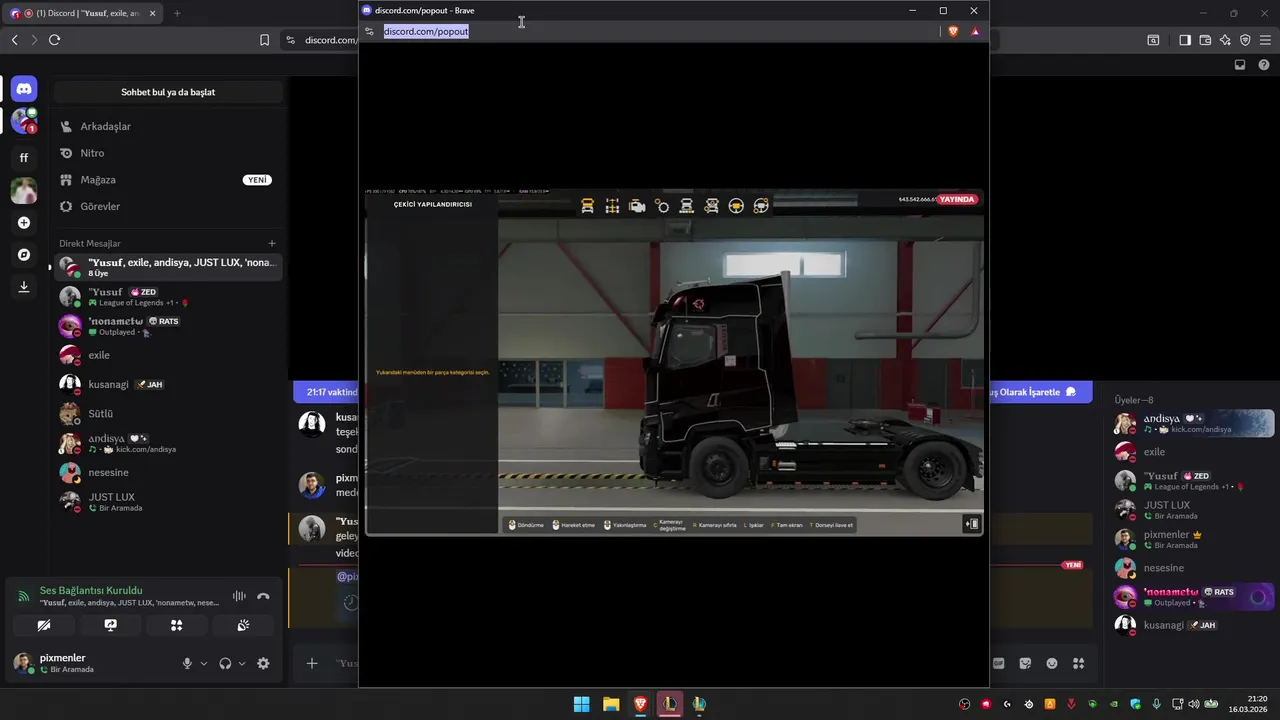Open Discover servers compass icon

[x=24, y=255]
